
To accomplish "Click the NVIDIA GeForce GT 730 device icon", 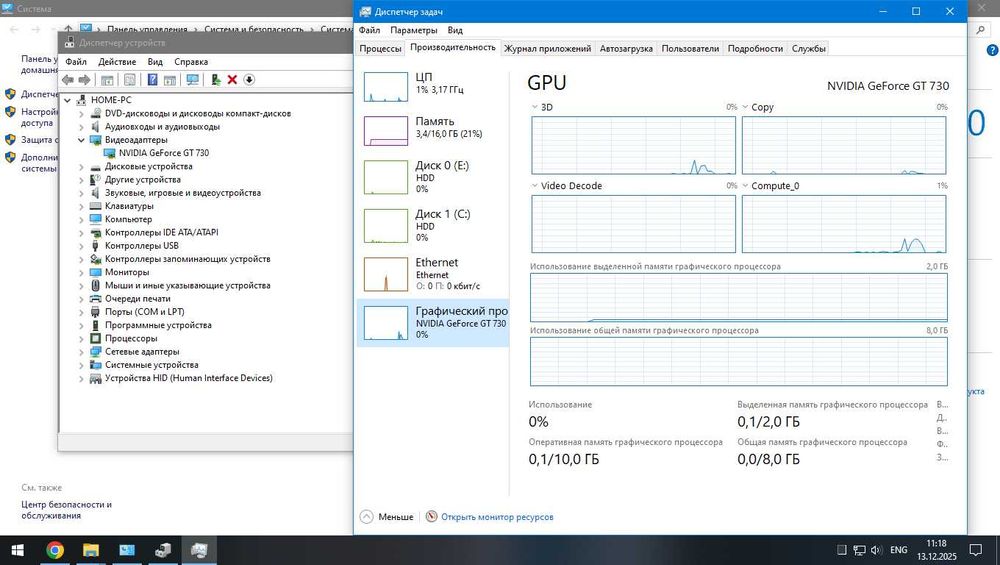I will pos(109,153).
